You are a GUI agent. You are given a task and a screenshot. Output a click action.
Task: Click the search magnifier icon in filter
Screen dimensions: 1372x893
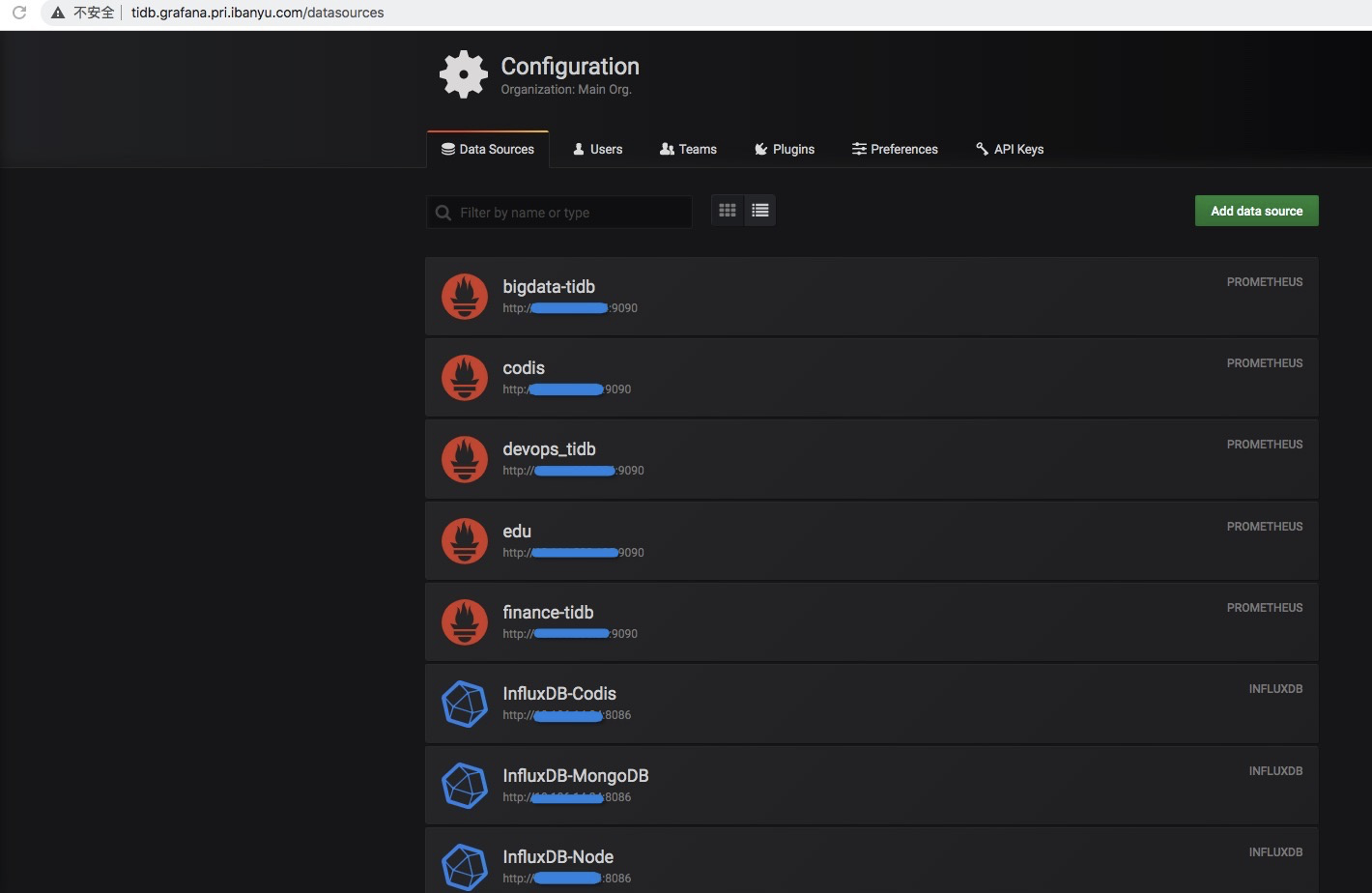click(x=443, y=213)
